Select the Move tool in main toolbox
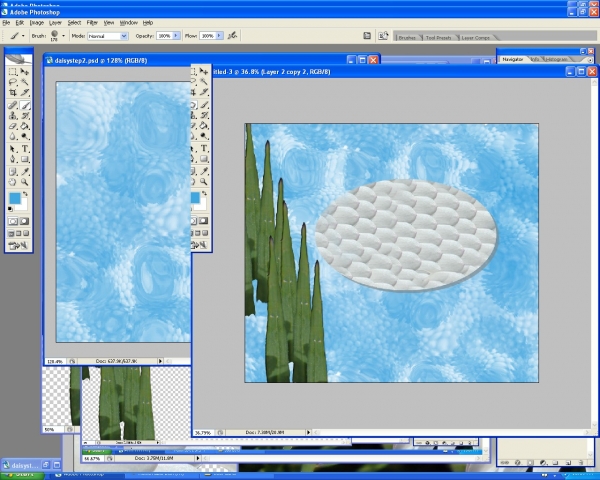Image resolution: width=600 pixels, height=480 pixels. (x=24, y=72)
